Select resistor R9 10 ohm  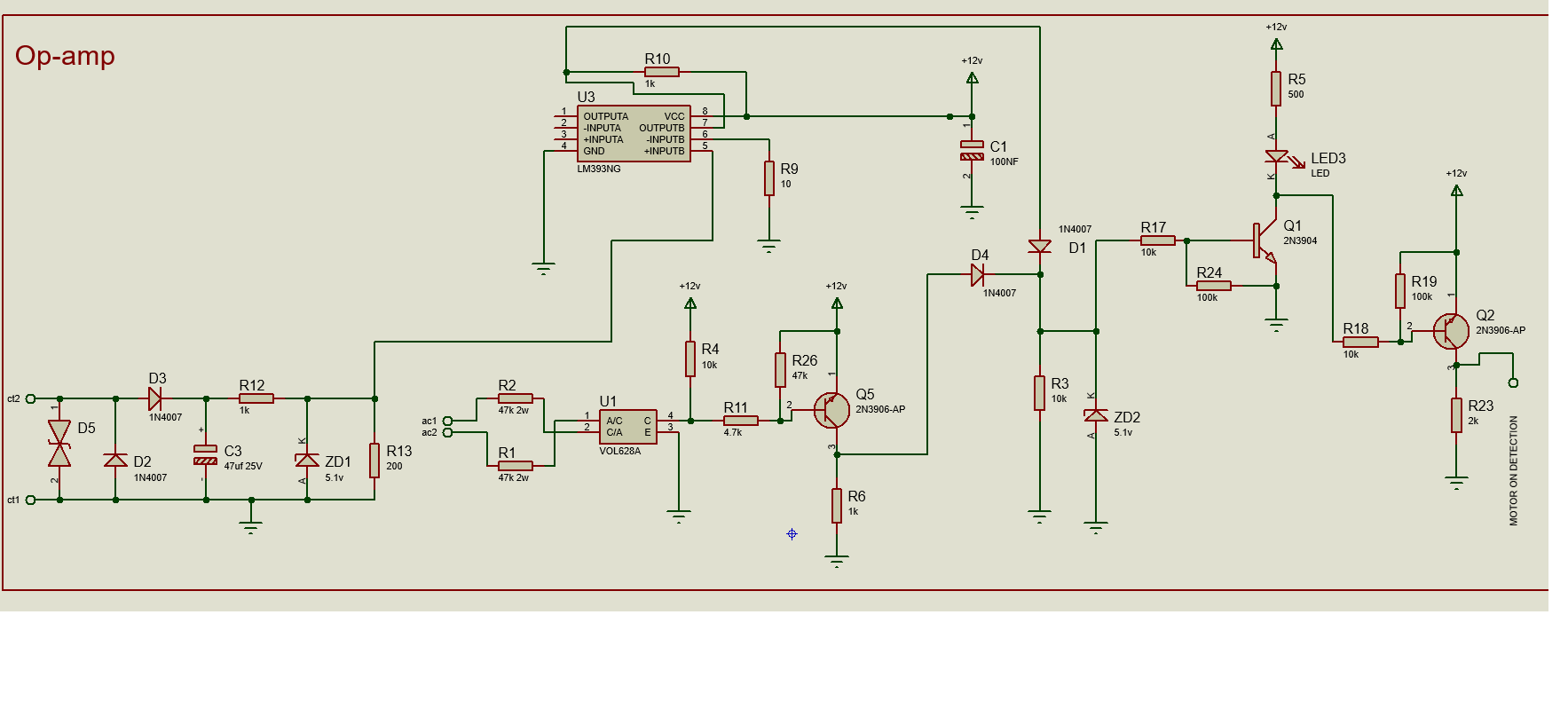tap(769, 177)
